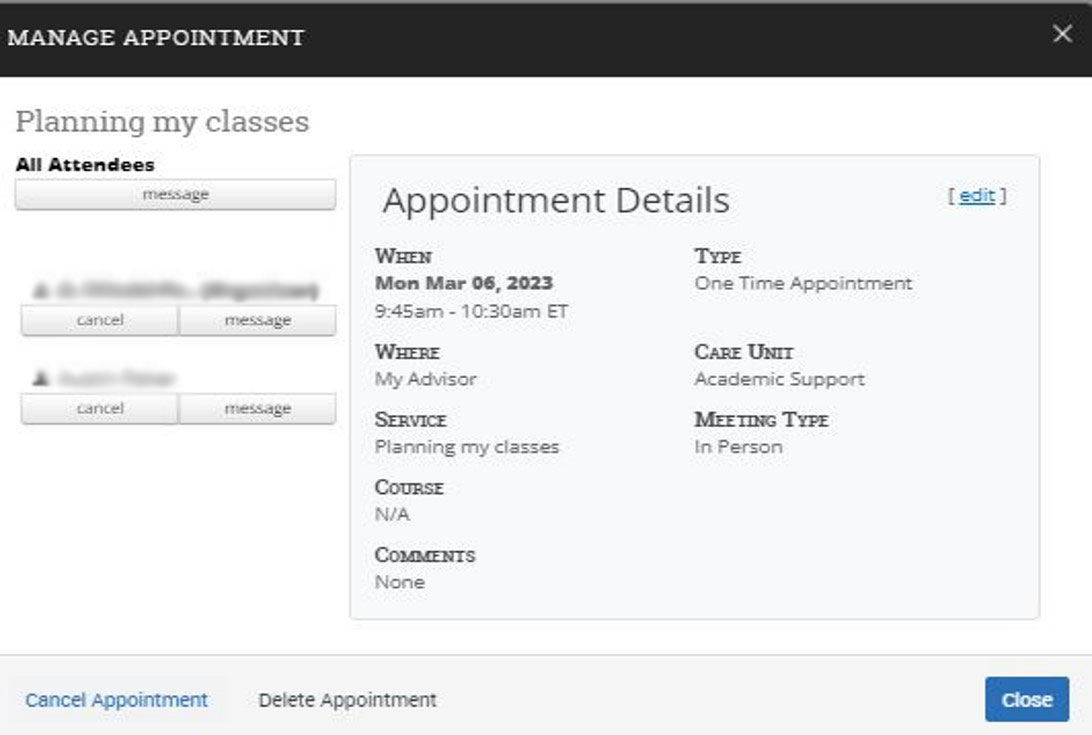Message the lower listed attendee

click(x=257, y=409)
